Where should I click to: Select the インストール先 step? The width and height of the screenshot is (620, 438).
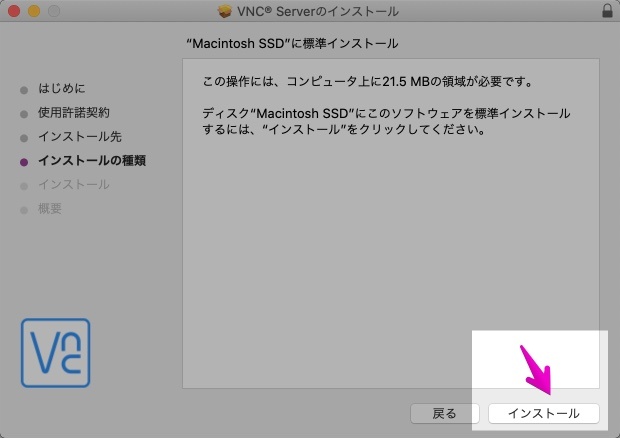click(x=80, y=137)
